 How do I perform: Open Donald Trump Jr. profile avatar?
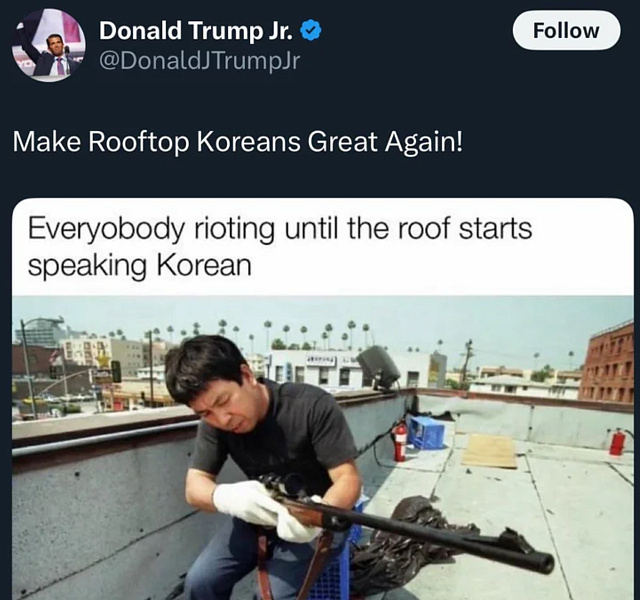(49, 45)
